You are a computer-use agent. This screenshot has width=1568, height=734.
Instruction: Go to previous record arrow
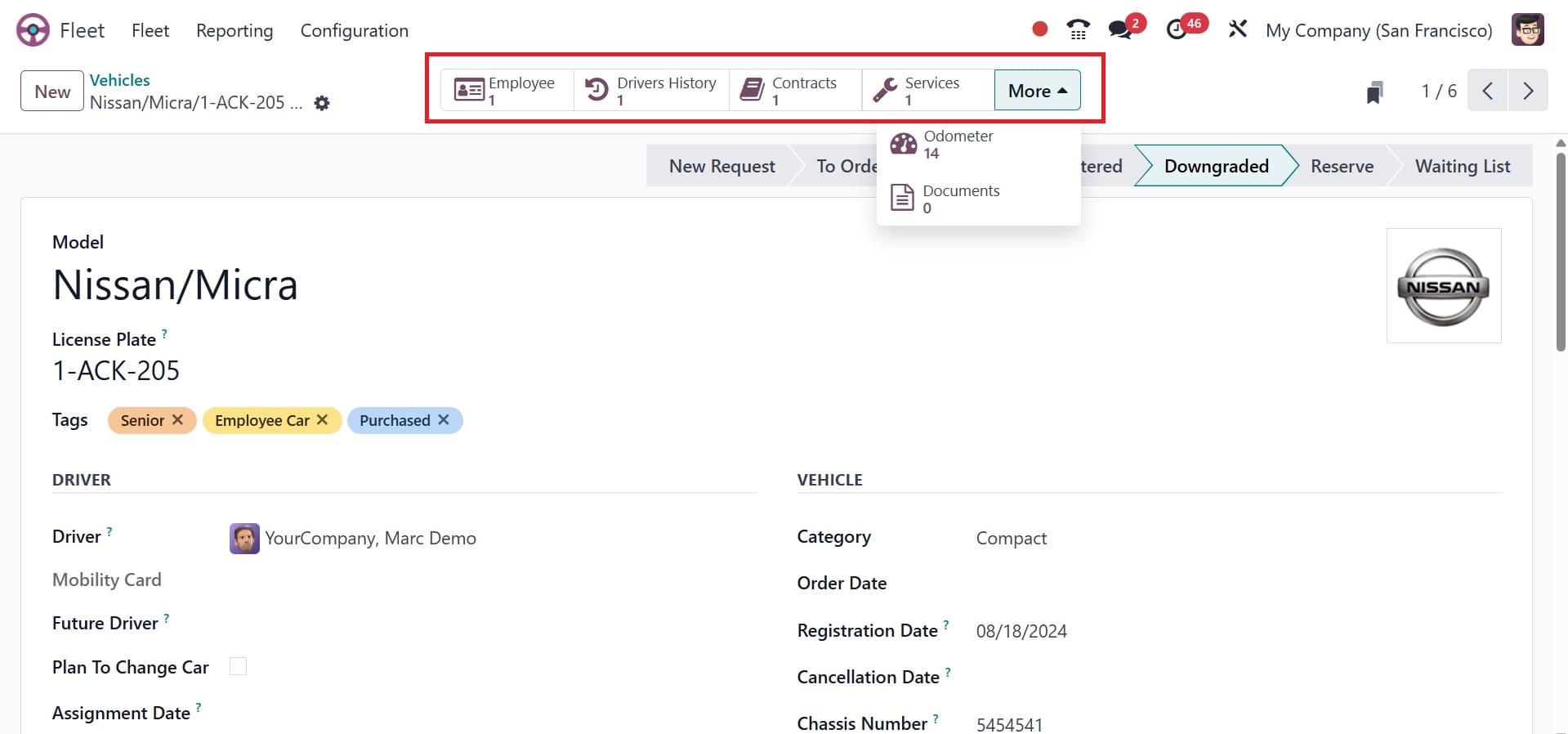click(x=1487, y=91)
